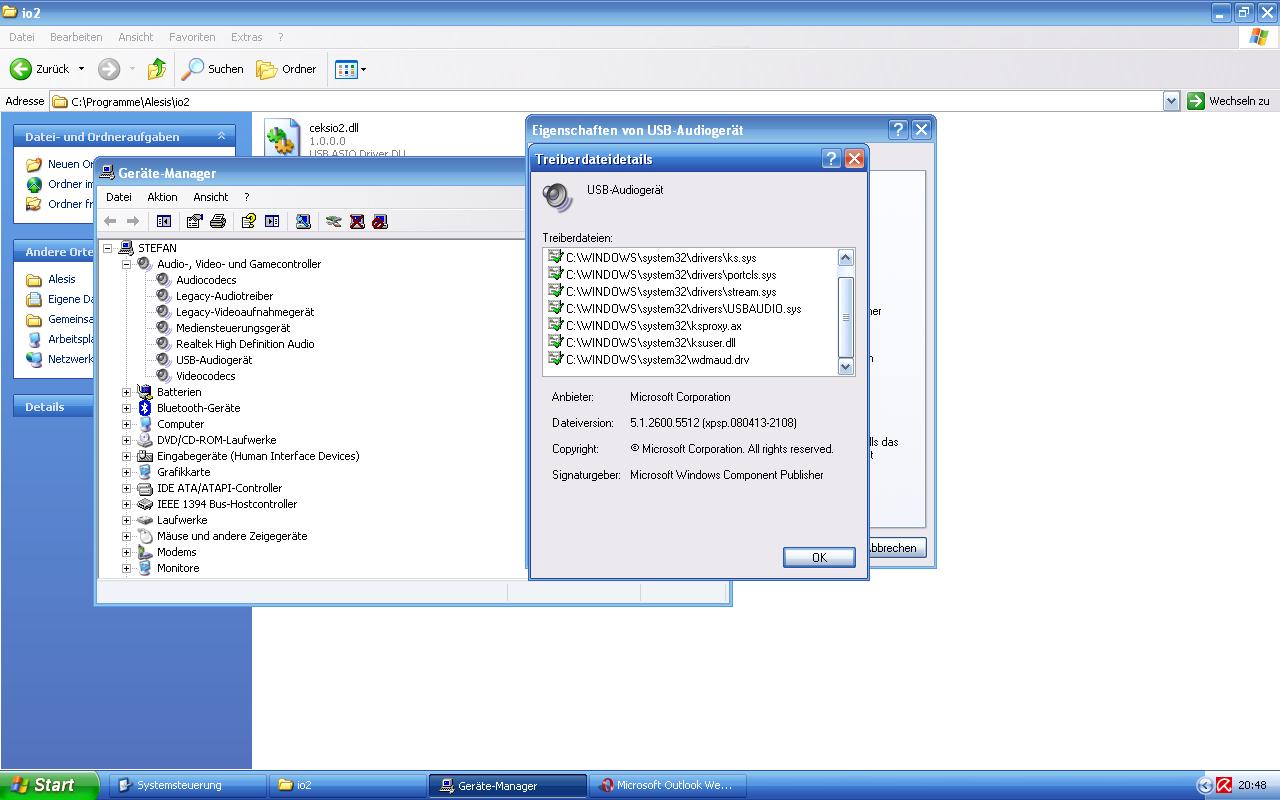This screenshot has height=800, width=1280.
Task: Open Ansicht menu in Geräte-Manager
Action: (211, 197)
